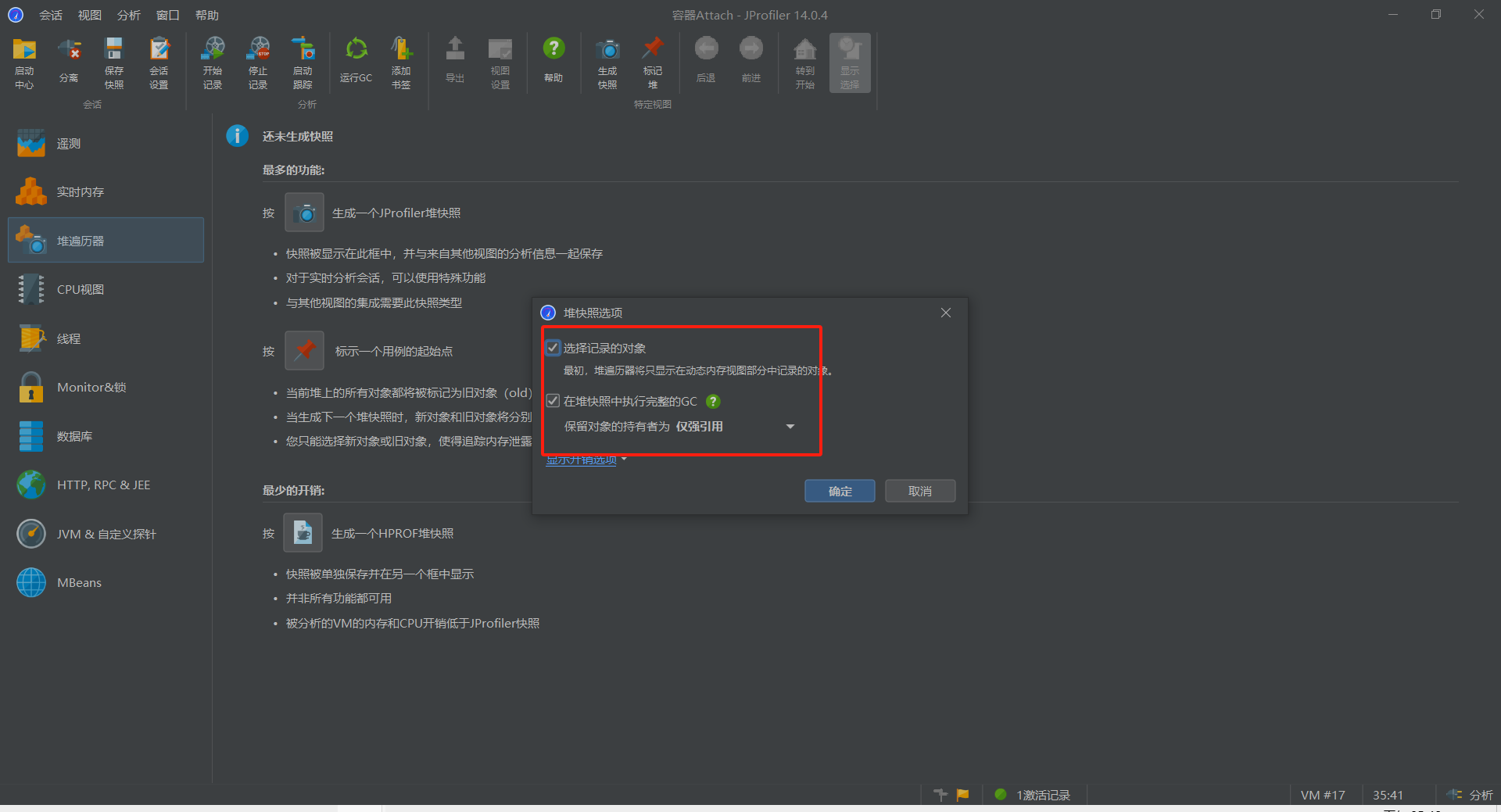The height and width of the screenshot is (812, 1501).
Task: Close the 堆快照选项 dialog
Action: pos(946,313)
